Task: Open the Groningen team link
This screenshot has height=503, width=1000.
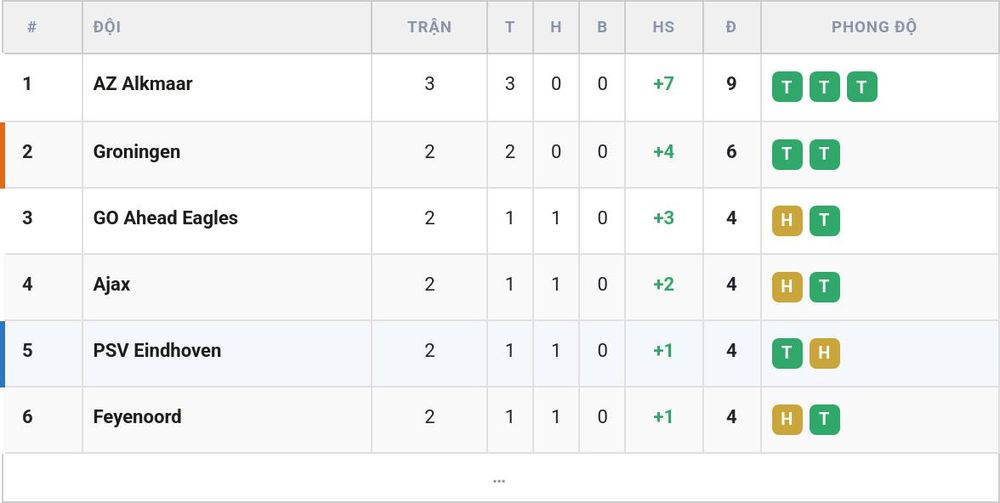Action: coord(136,152)
